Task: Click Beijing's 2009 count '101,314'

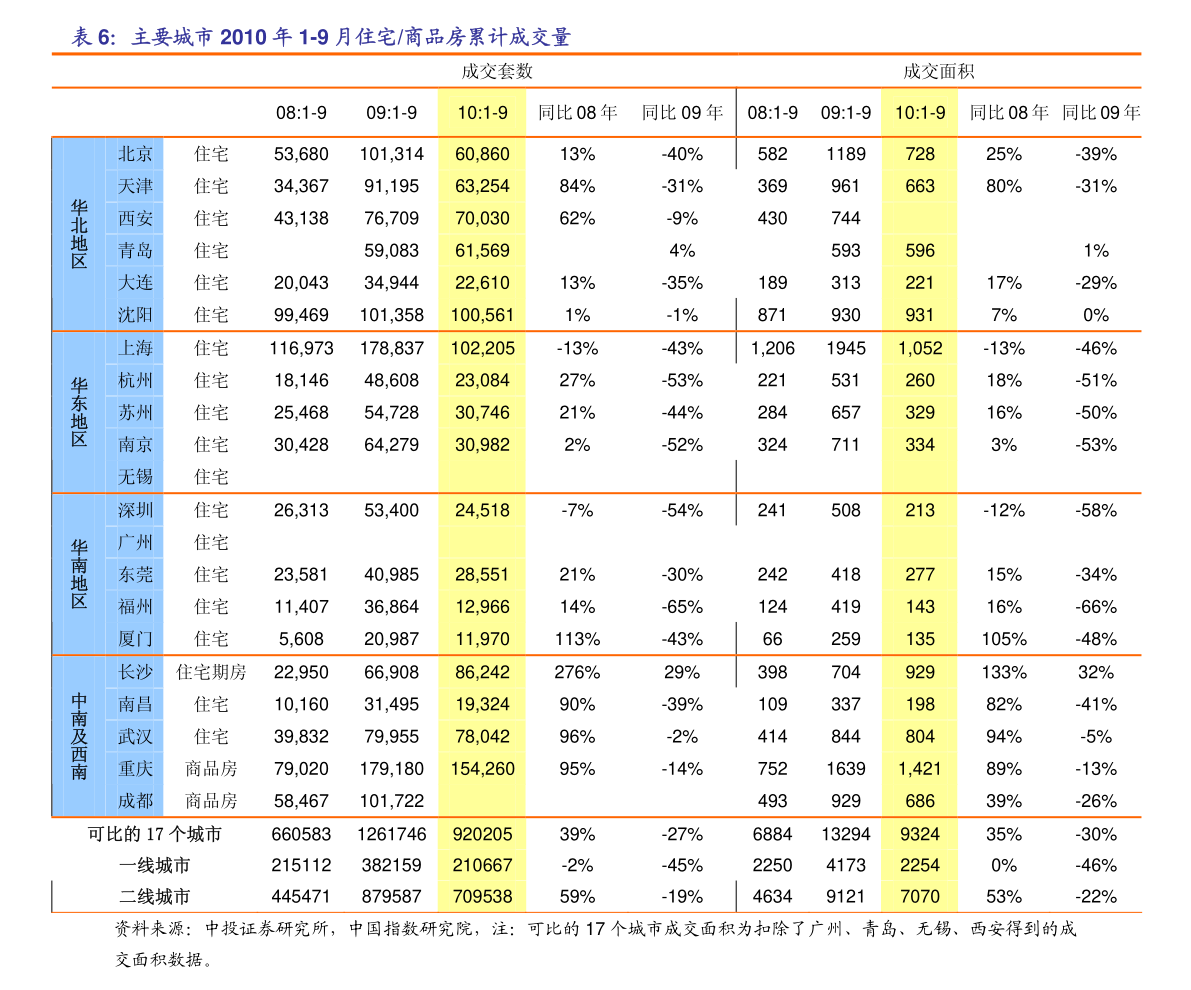Action: [x=391, y=154]
